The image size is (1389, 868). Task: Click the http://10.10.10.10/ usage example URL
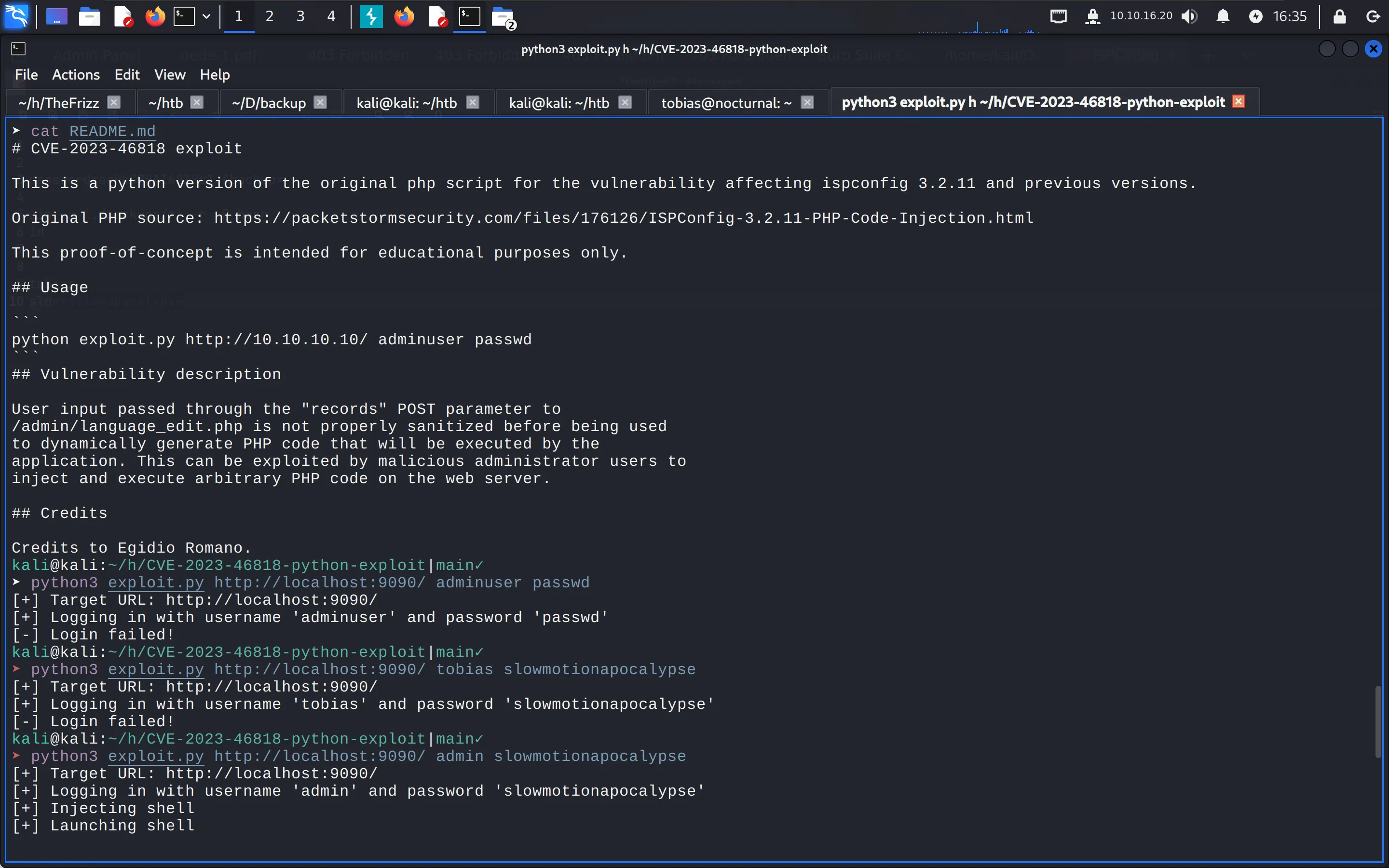tap(276, 340)
